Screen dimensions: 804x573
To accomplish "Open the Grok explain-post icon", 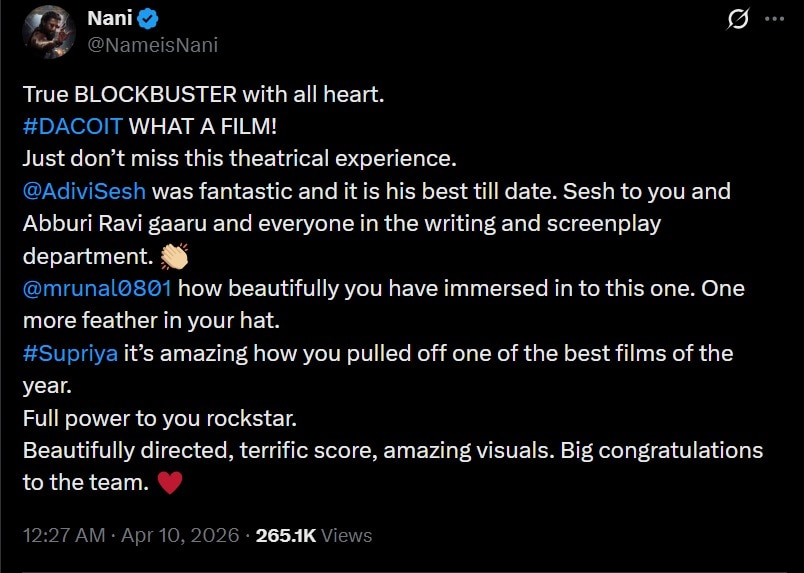I will 740,19.
